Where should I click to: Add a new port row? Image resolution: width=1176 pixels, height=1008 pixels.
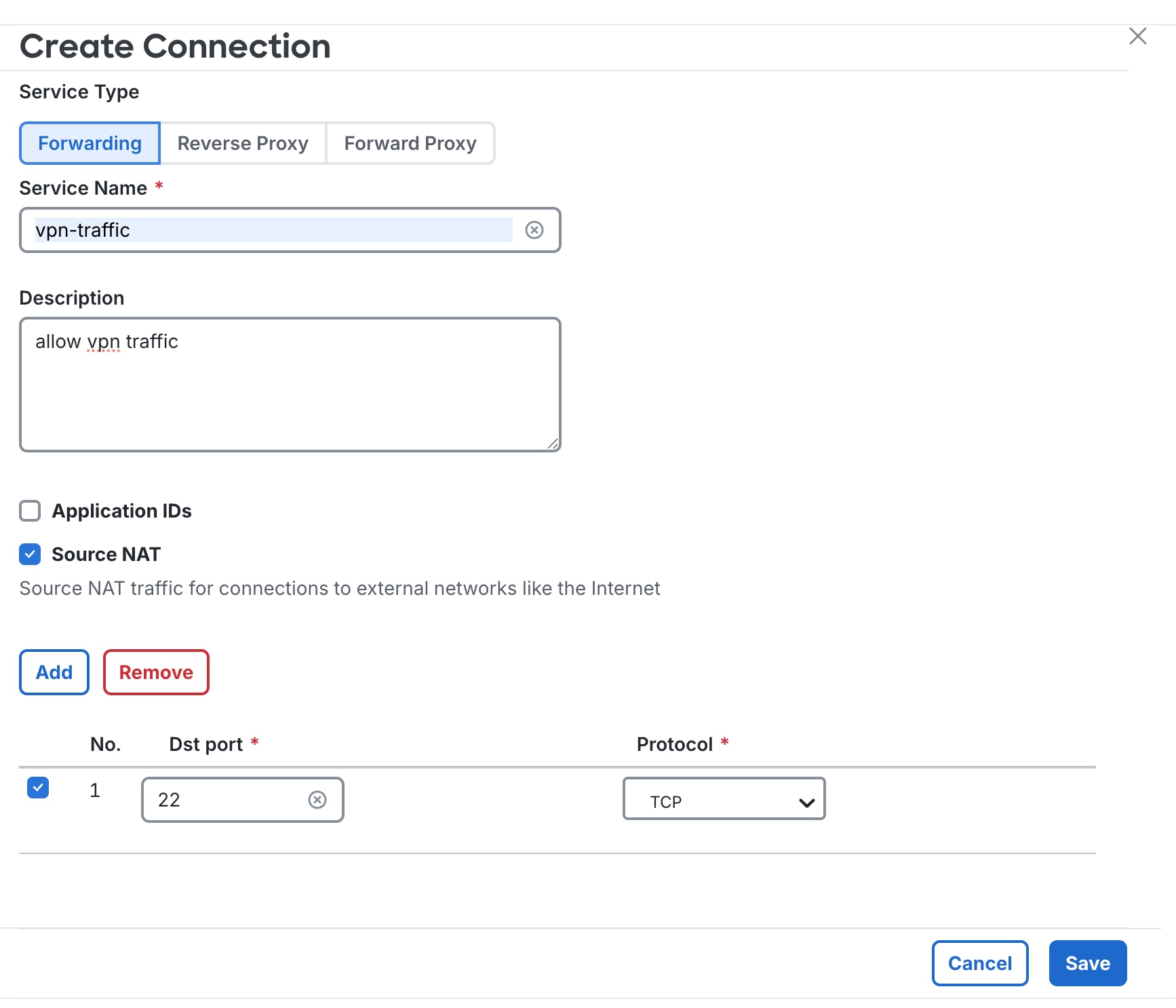(x=54, y=672)
